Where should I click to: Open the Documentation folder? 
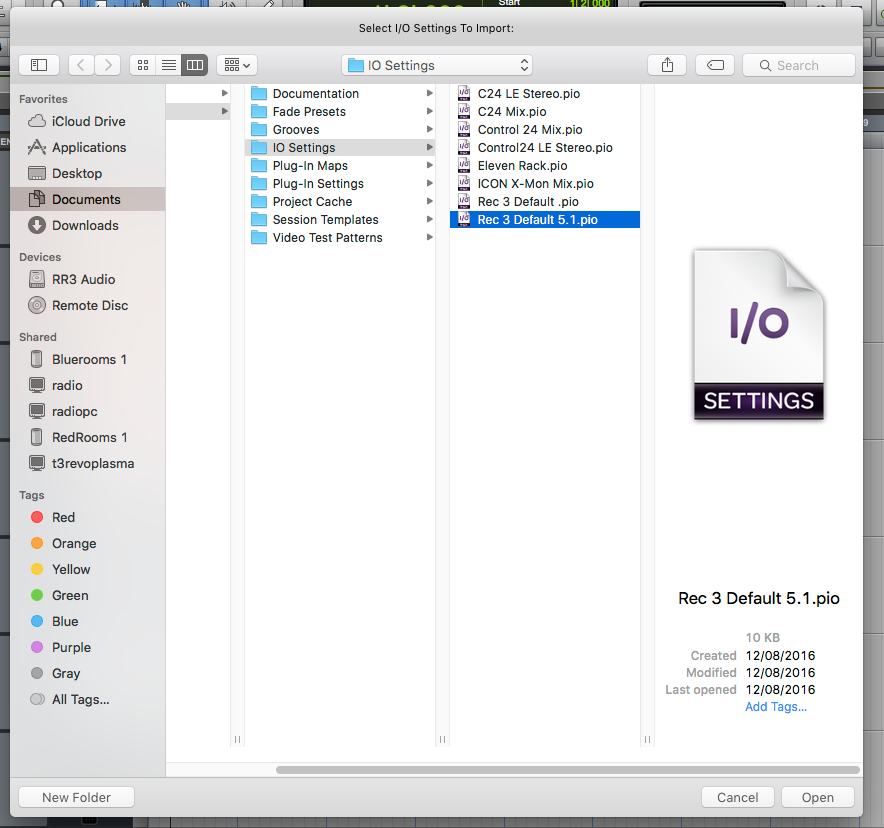pos(340,93)
